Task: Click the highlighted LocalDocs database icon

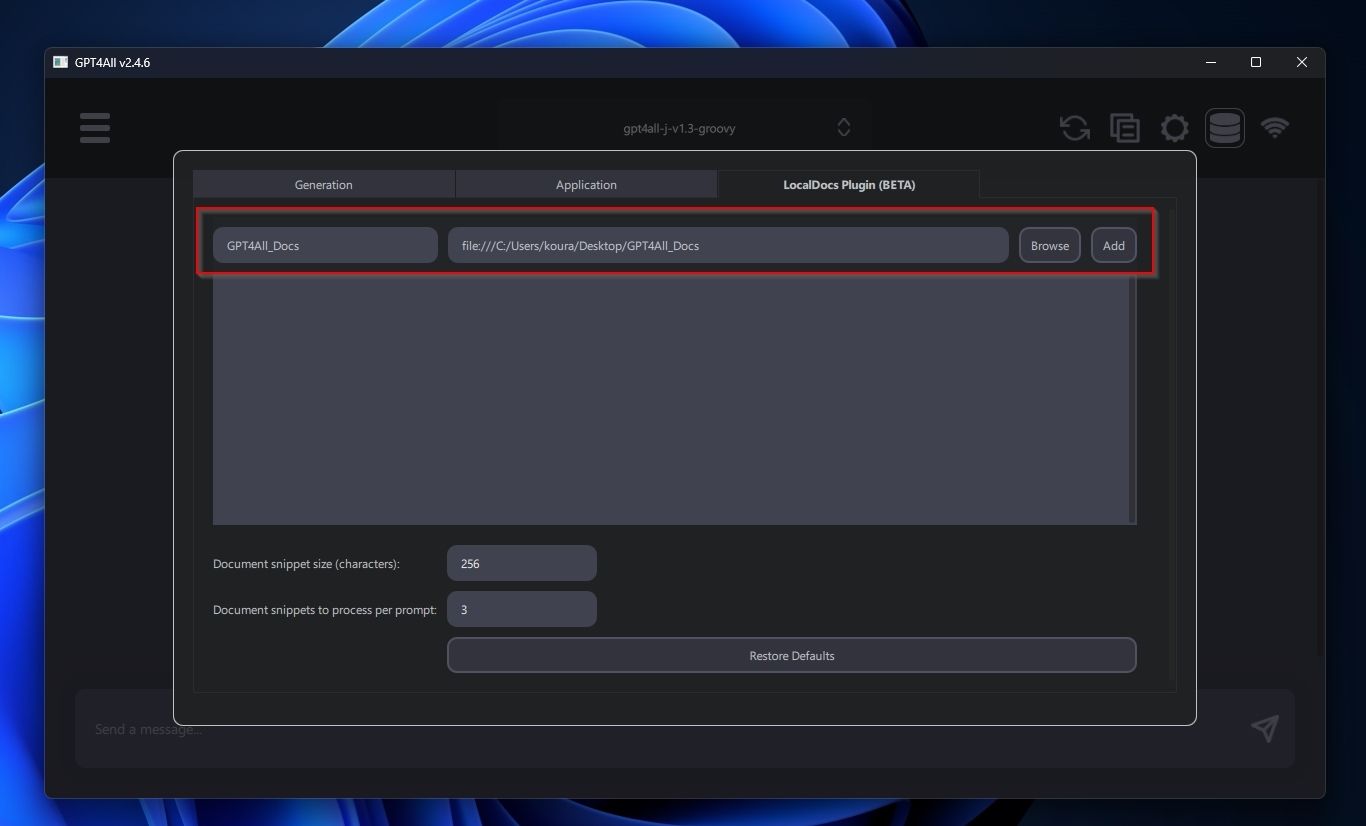Action: coord(1225,127)
